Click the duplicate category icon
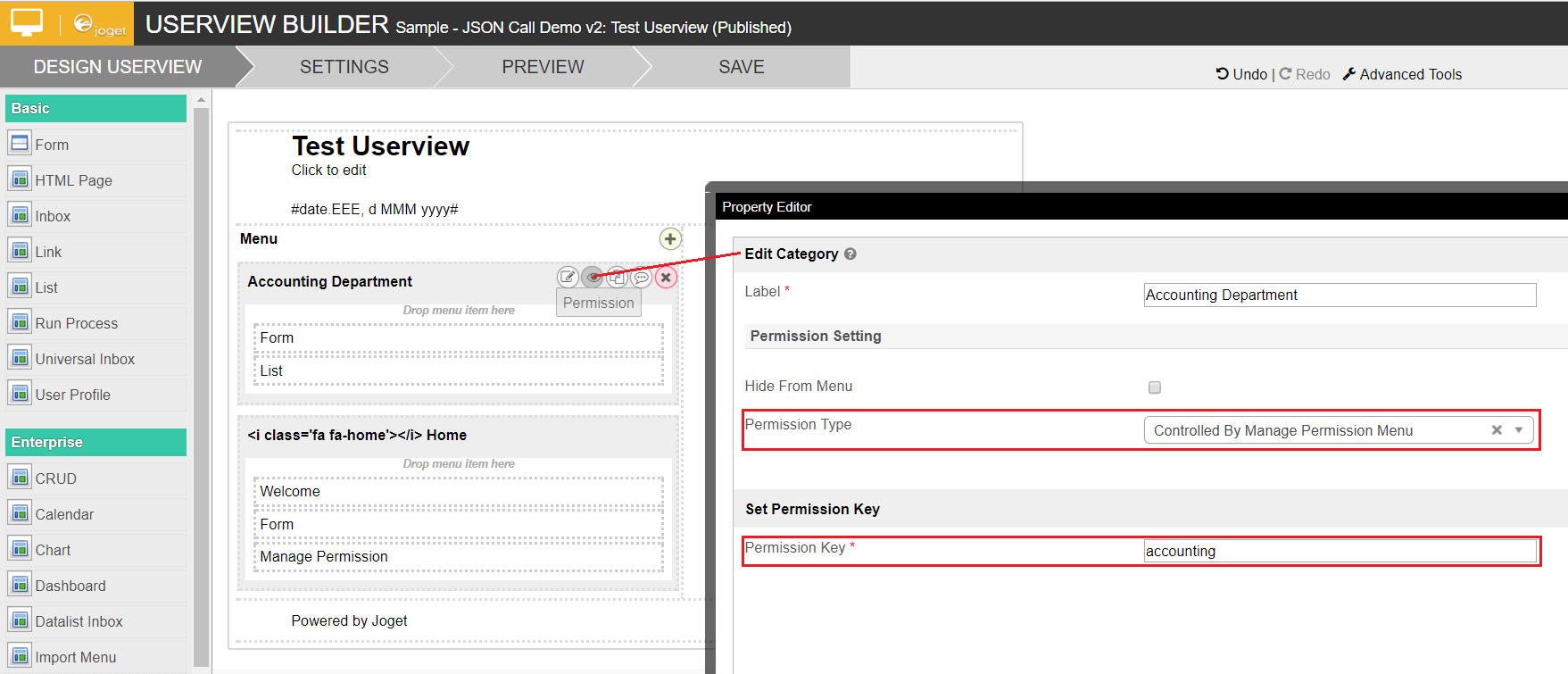Image resolution: width=1568 pixels, height=674 pixels. [617, 278]
